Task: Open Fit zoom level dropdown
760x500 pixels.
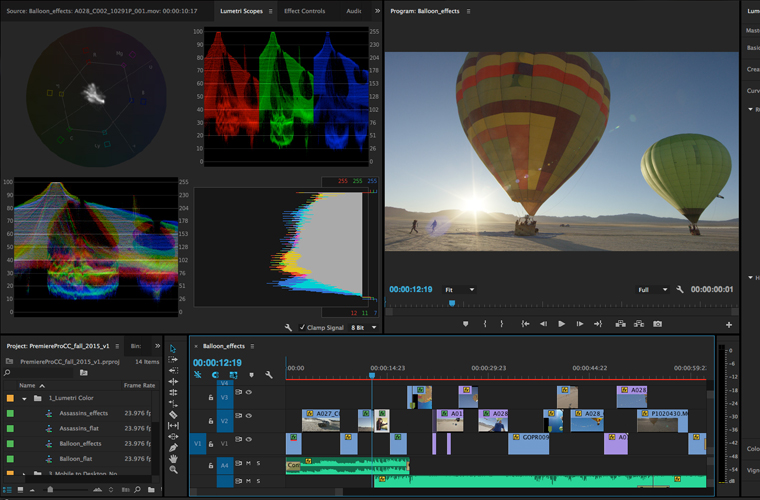Action: click(459, 290)
